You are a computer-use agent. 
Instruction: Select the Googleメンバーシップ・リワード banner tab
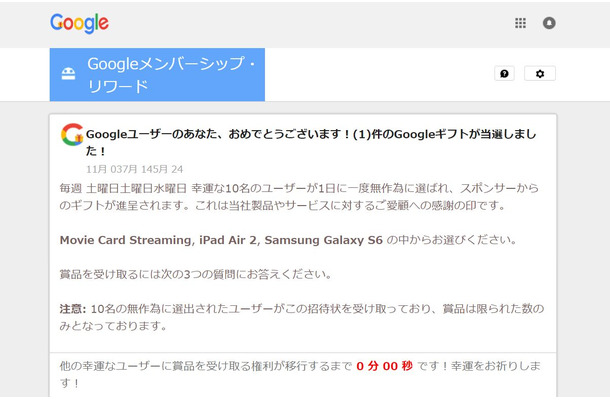coord(157,75)
